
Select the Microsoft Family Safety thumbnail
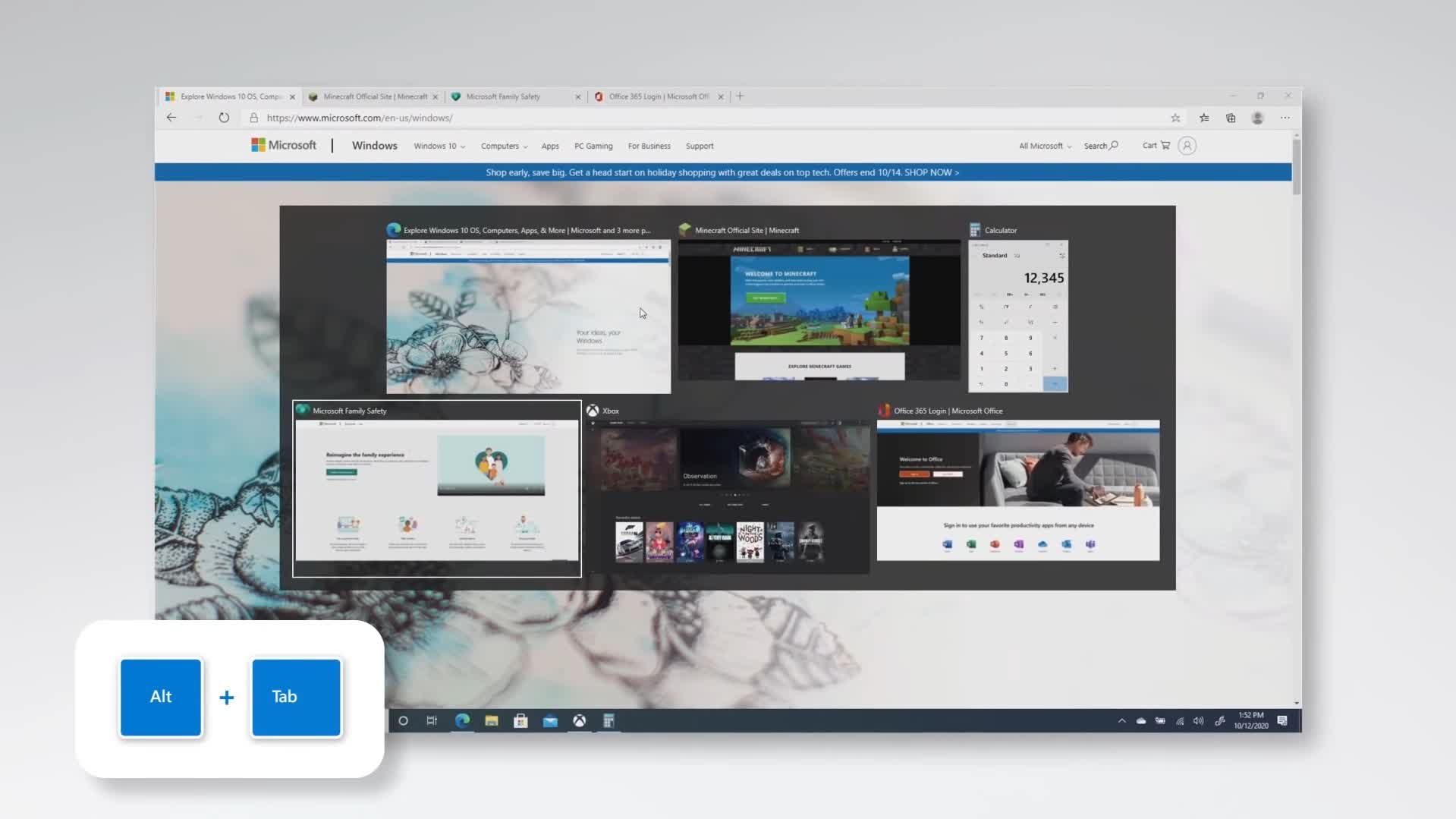click(x=436, y=490)
